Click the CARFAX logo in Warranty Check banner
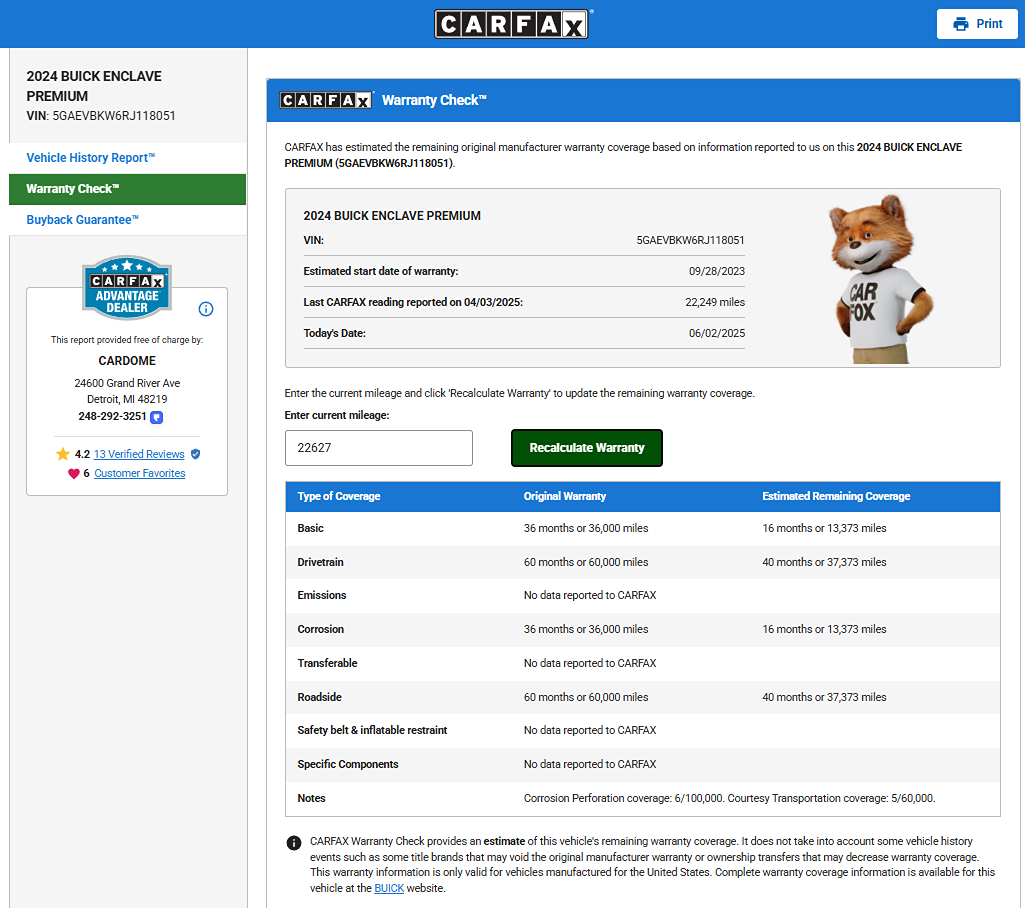 326,100
